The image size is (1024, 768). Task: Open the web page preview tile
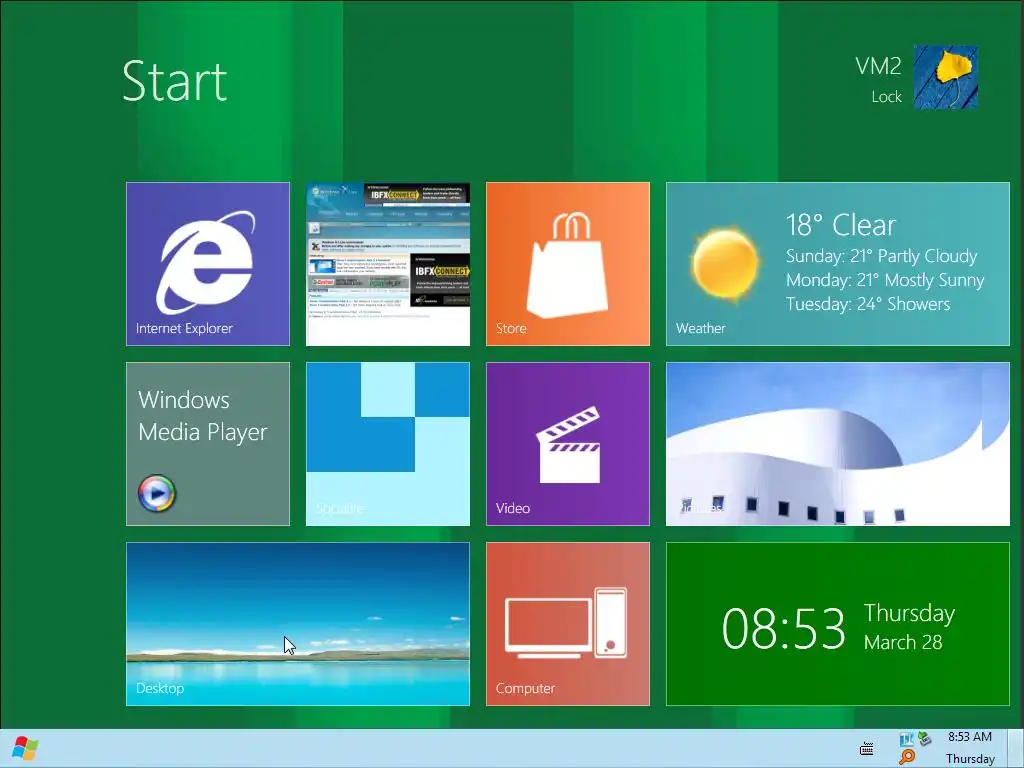388,264
